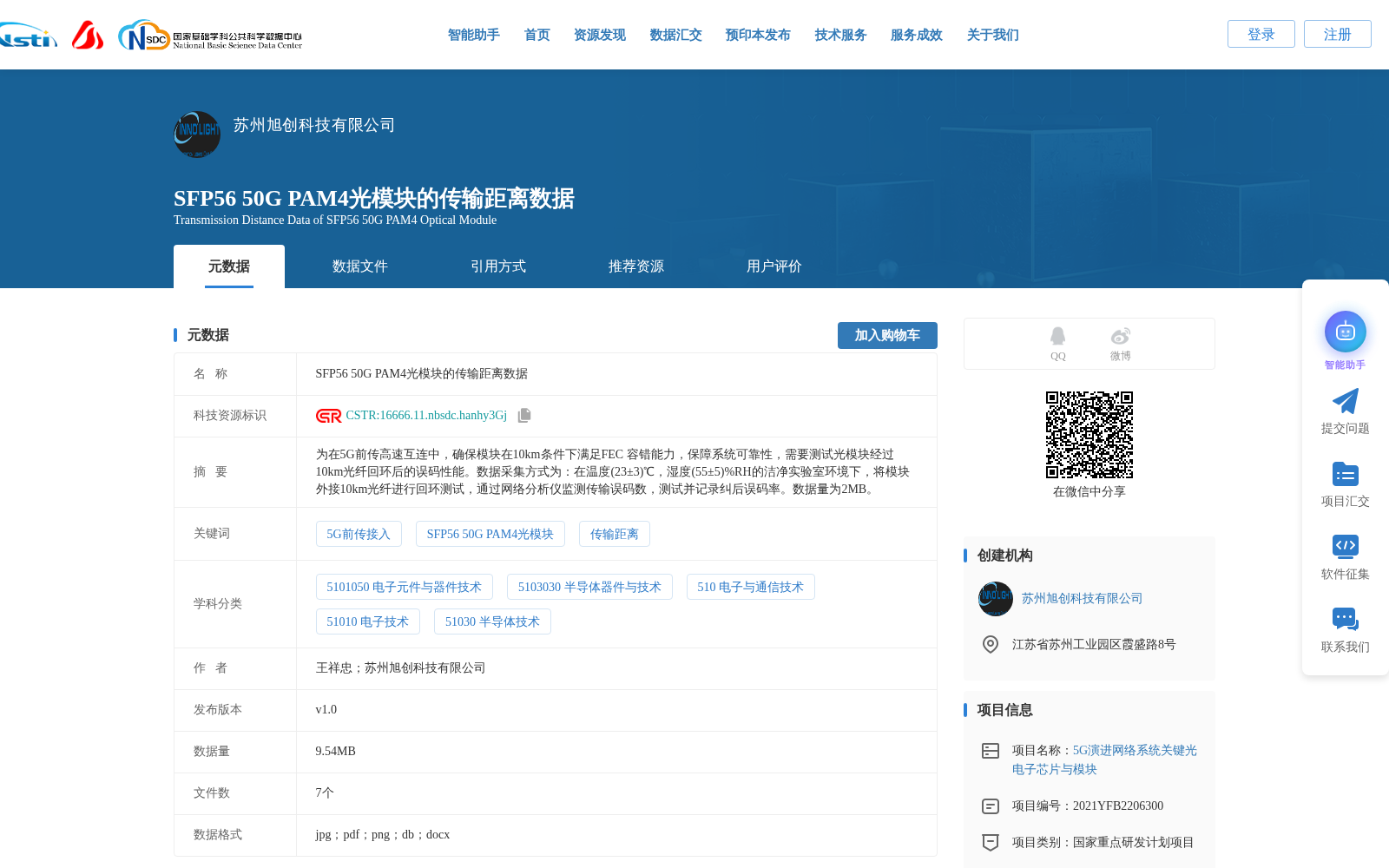Image resolution: width=1389 pixels, height=868 pixels.
Task: Click 加入购物车 button
Action: click(887, 335)
